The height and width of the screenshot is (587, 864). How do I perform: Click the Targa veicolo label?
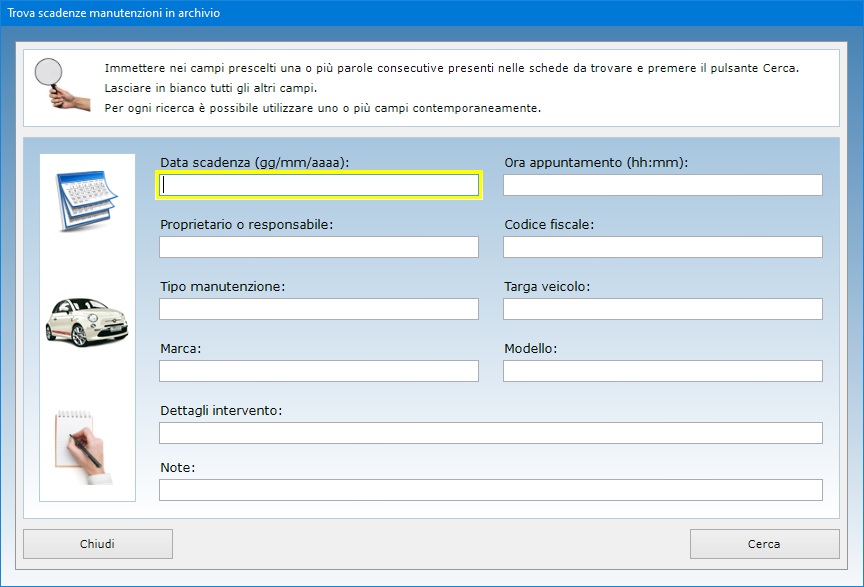547,287
